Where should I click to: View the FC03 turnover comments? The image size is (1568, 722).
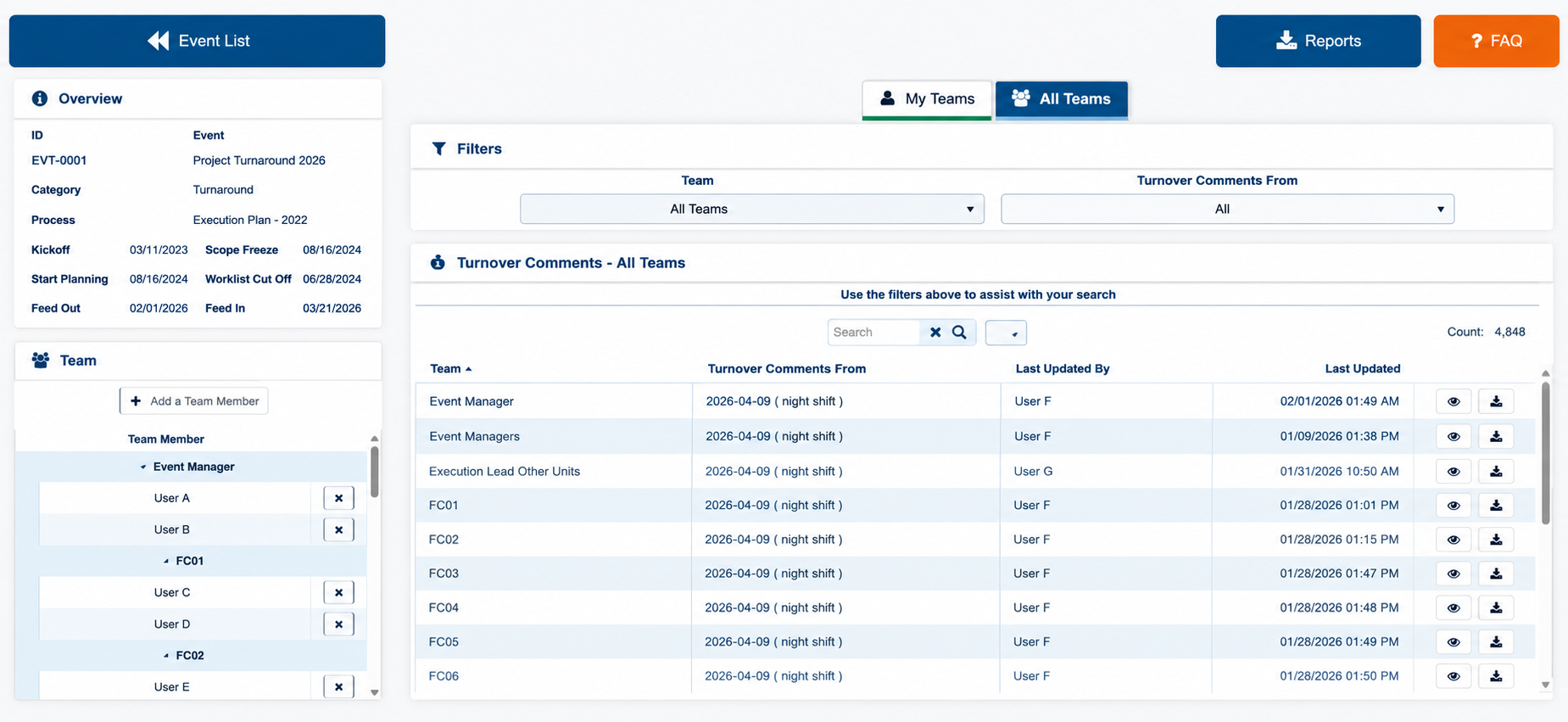1454,574
